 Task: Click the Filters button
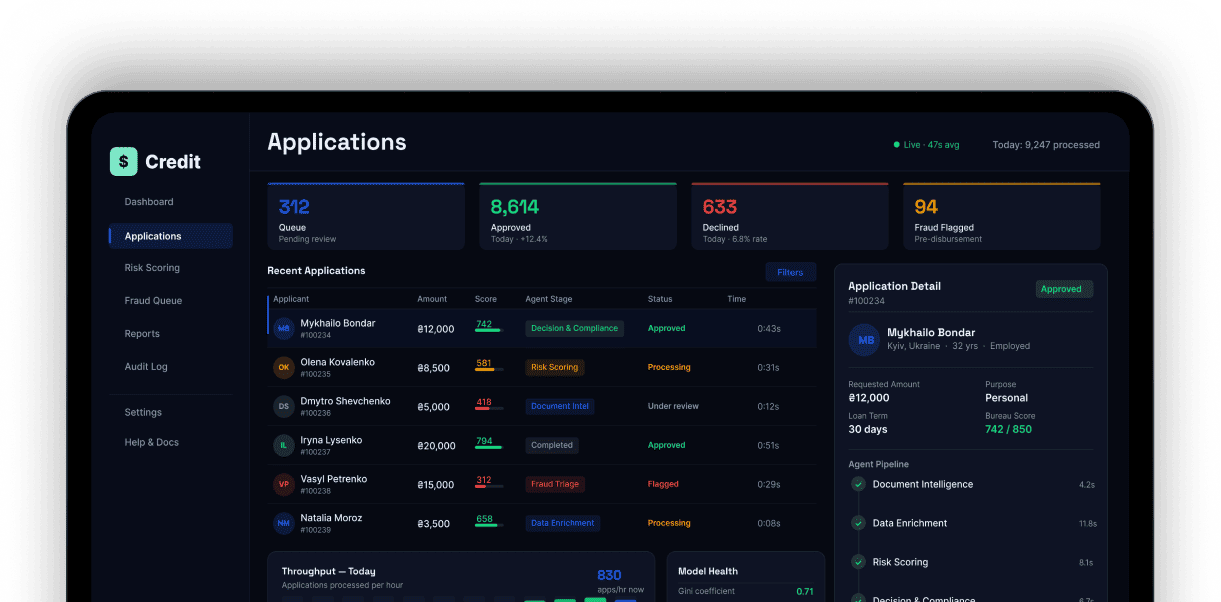click(x=790, y=272)
